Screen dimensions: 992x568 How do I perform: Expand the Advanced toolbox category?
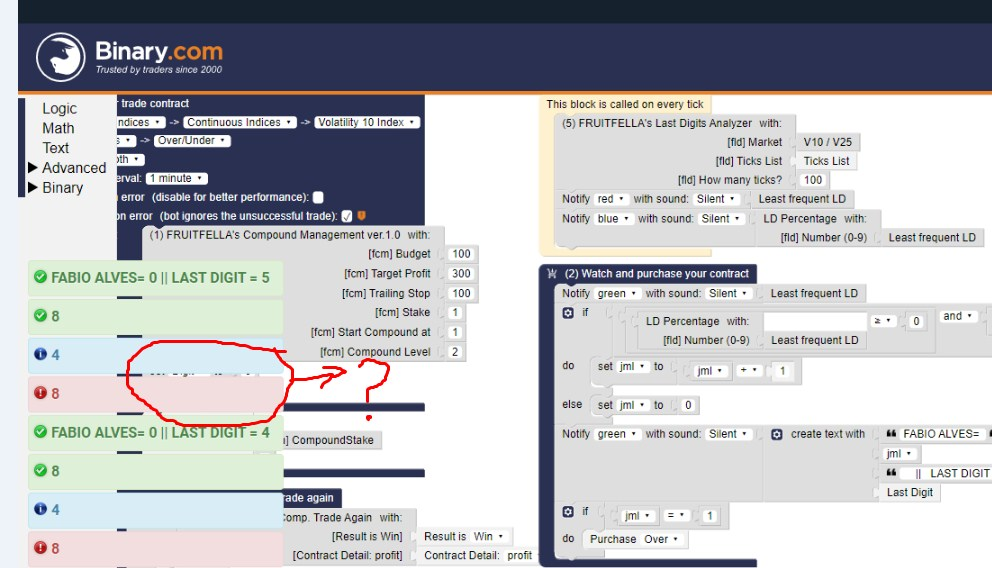point(67,168)
